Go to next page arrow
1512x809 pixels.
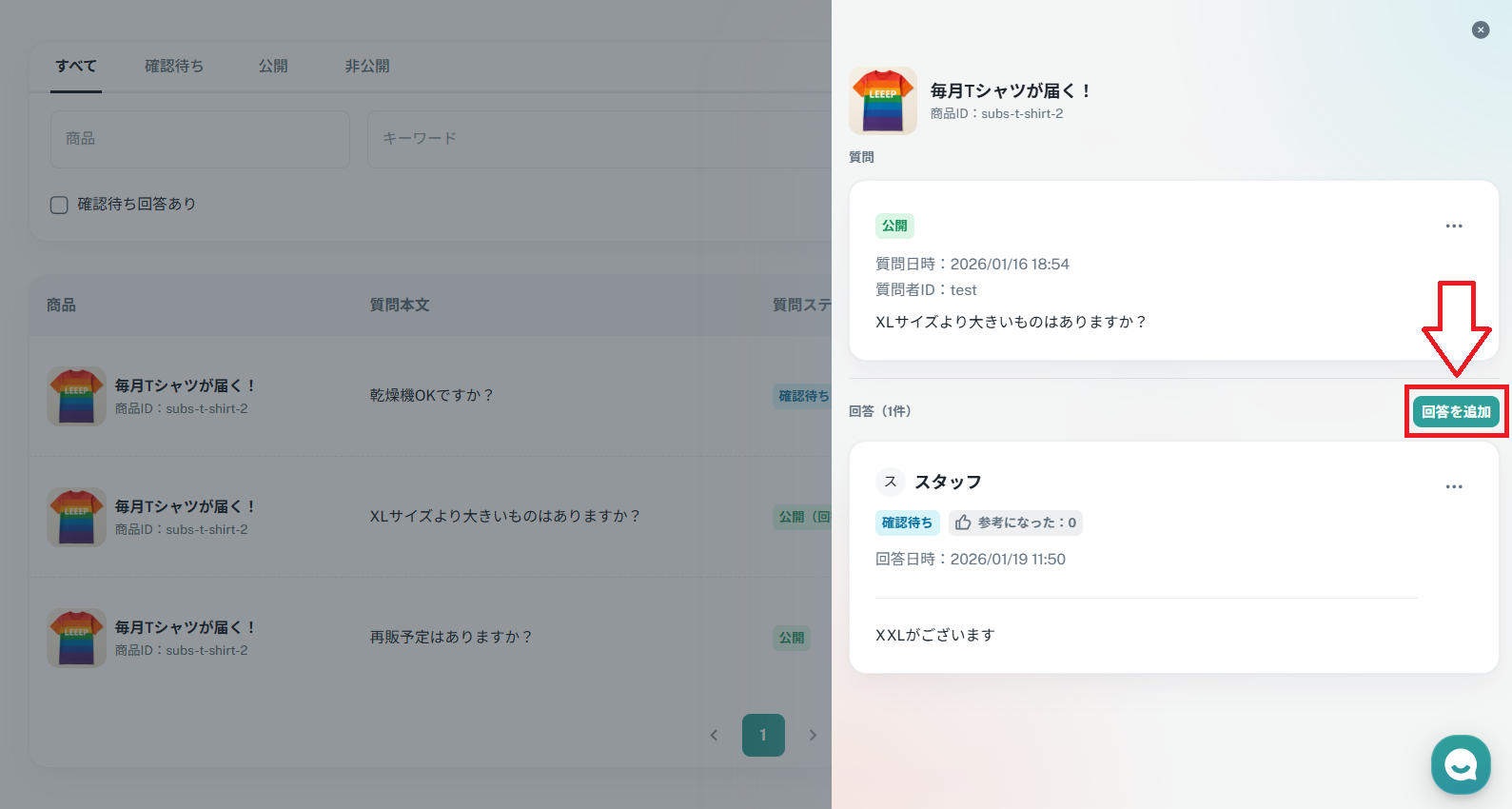[x=812, y=735]
